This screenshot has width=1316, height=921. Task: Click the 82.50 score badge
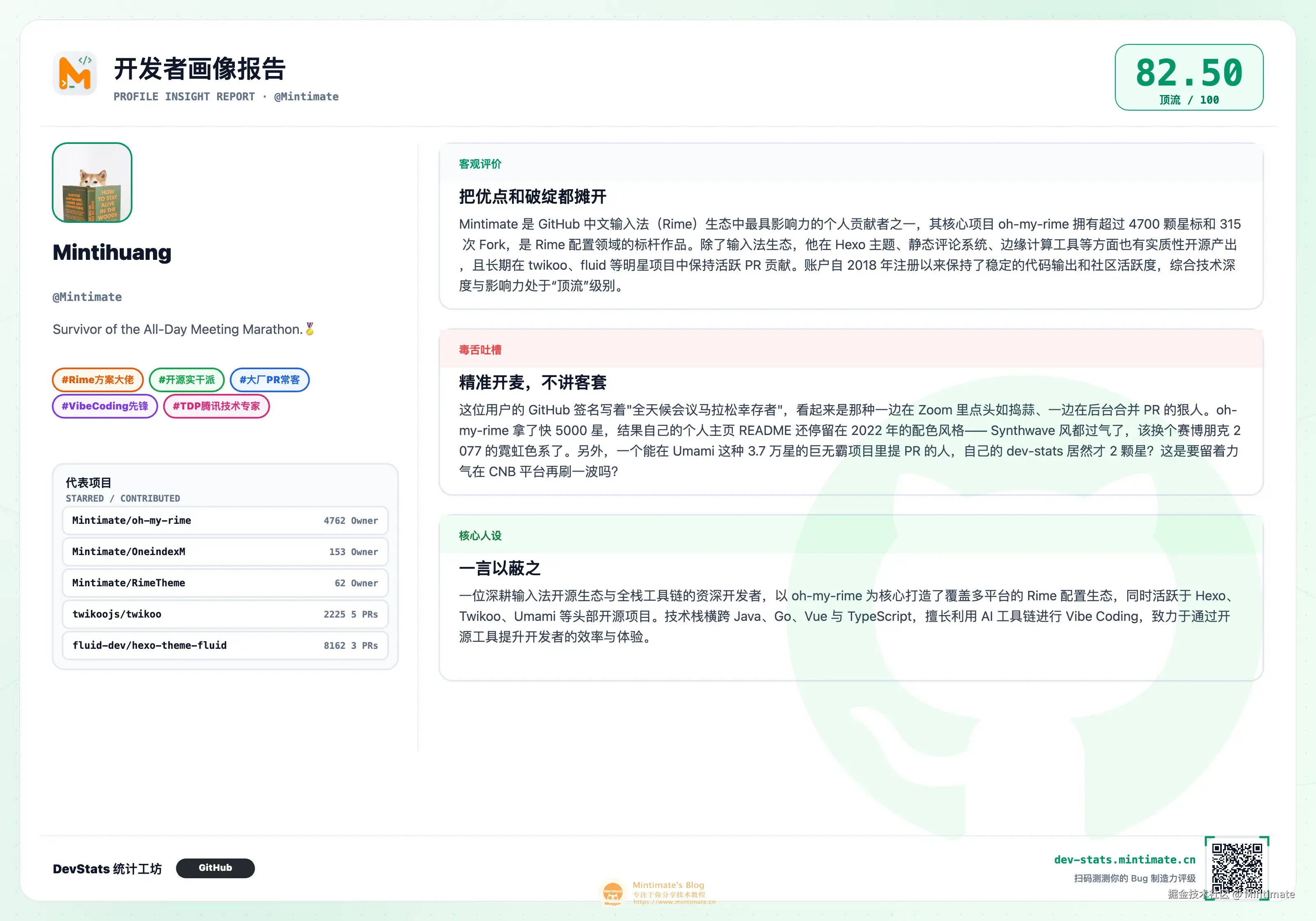(x=1189, y=77)
